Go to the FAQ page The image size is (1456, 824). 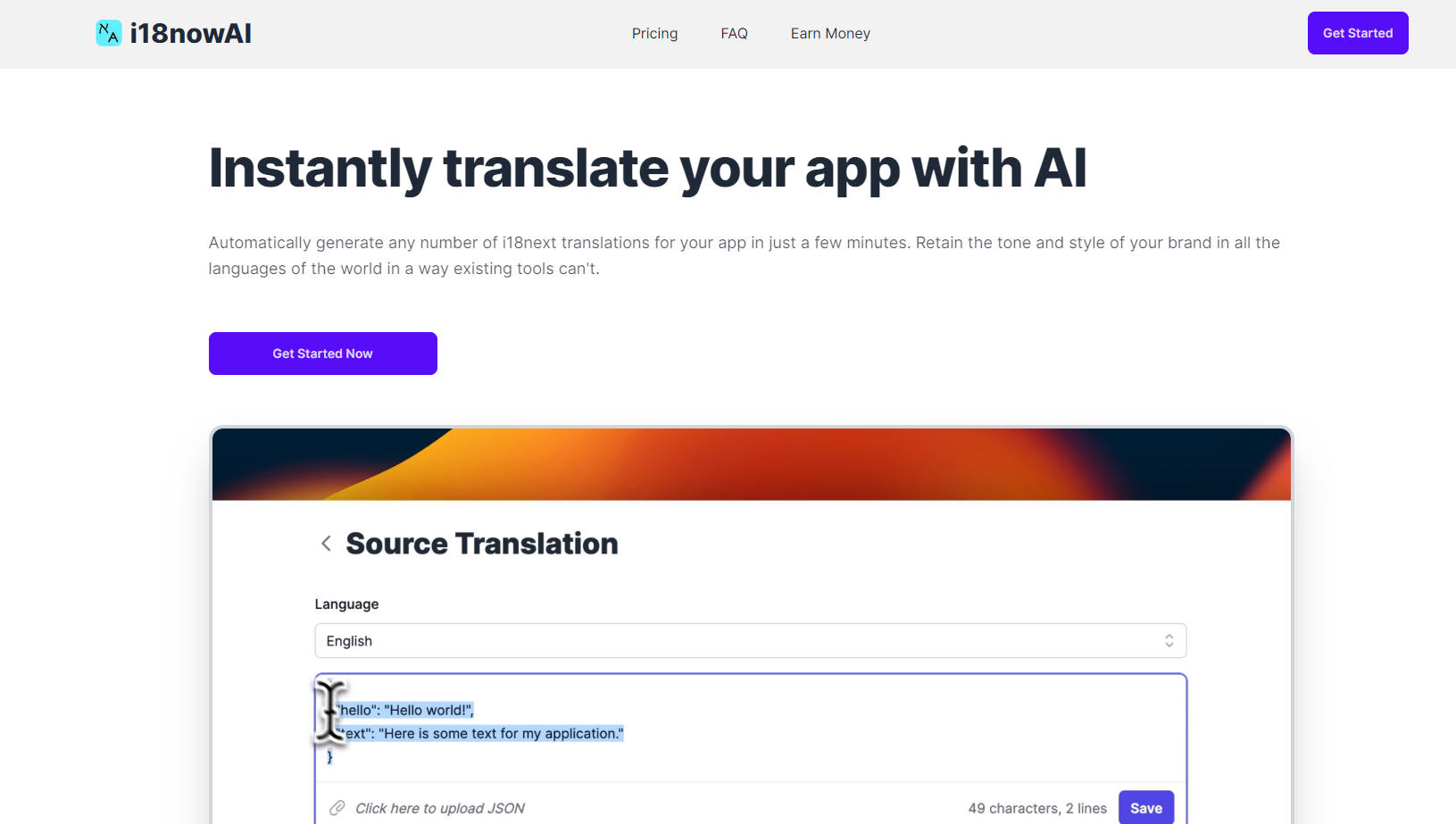[734, 33]
